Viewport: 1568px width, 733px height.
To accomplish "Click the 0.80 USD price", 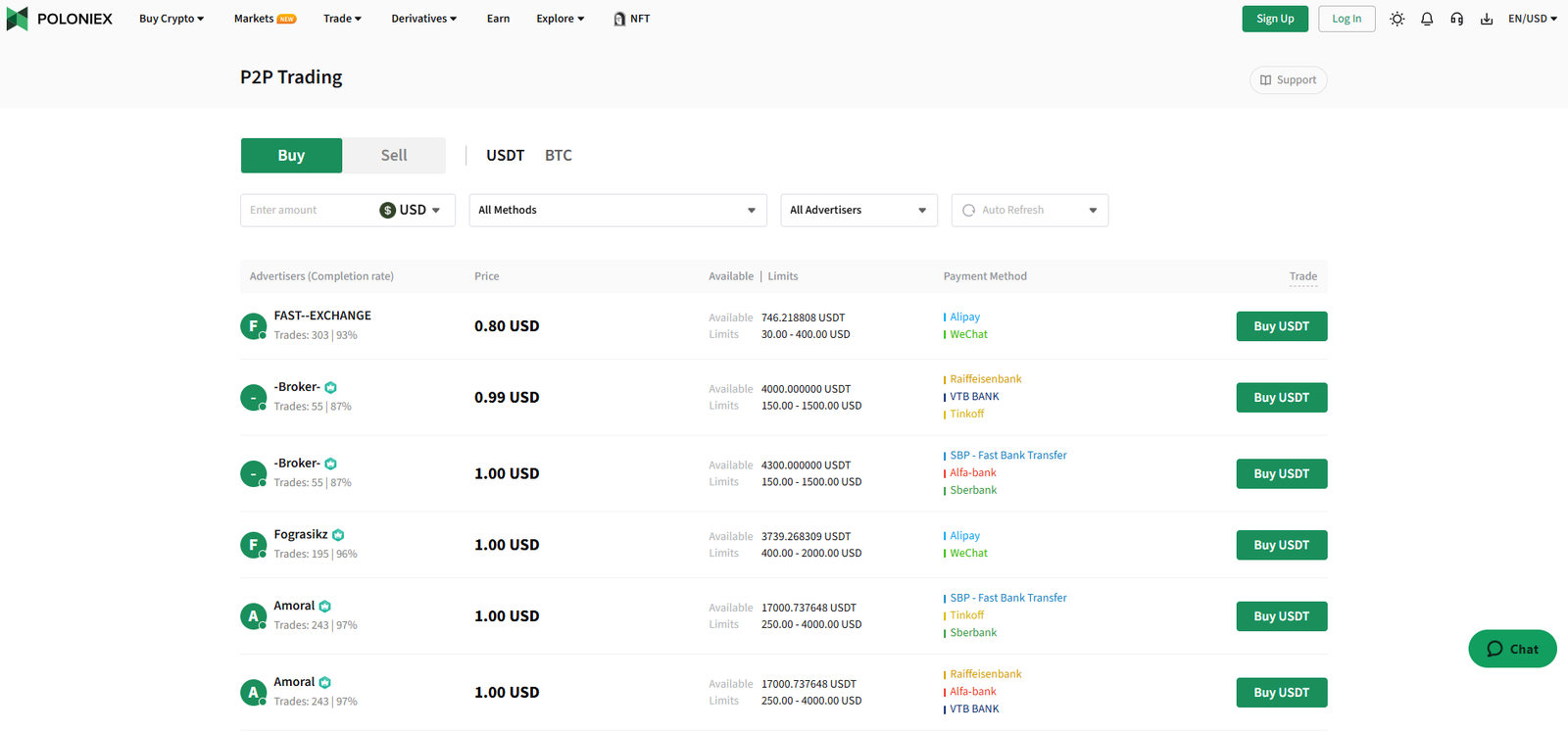I will [x=507, y=326].
